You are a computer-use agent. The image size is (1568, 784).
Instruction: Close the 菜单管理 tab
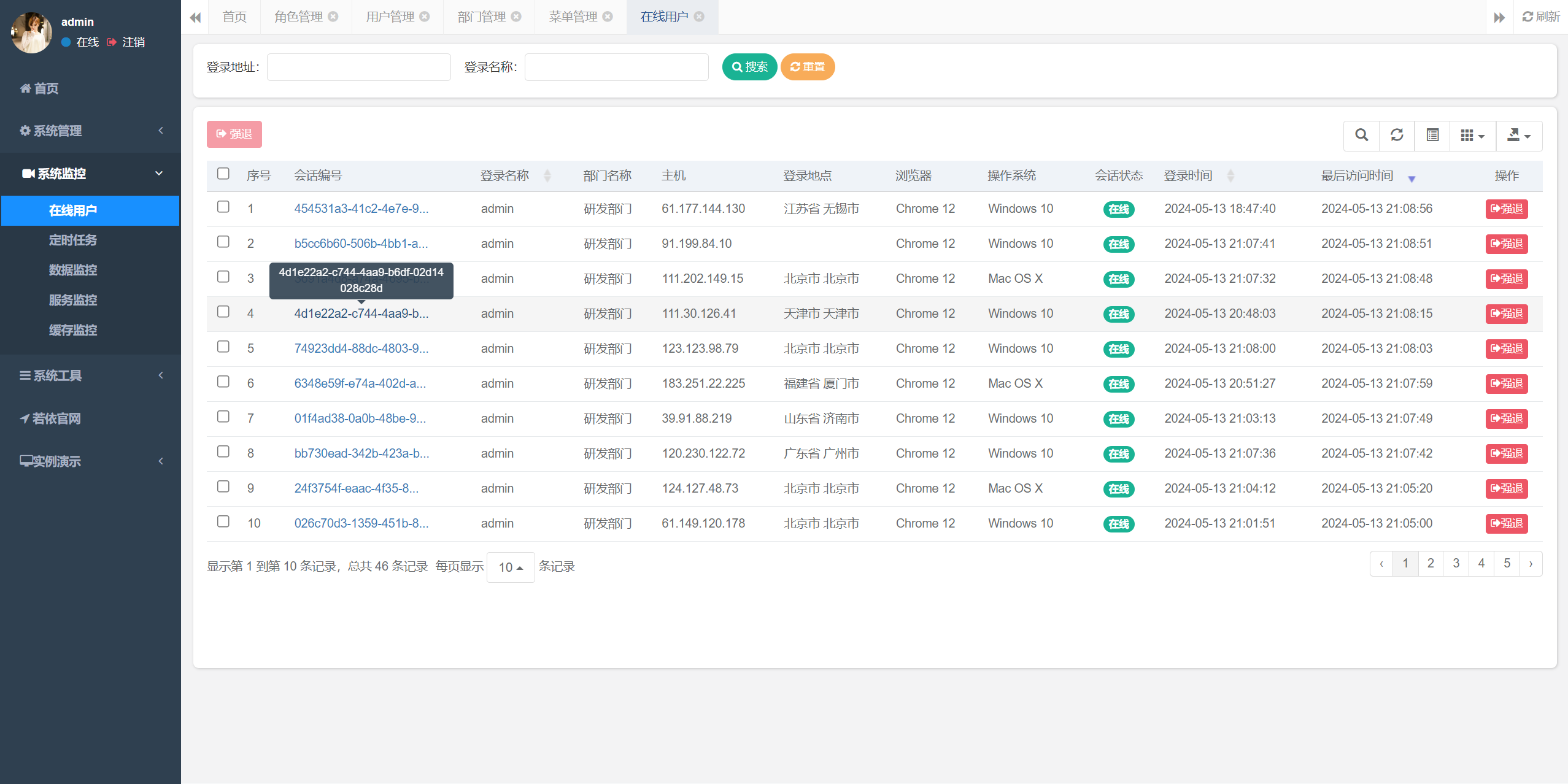click(608, 17)
